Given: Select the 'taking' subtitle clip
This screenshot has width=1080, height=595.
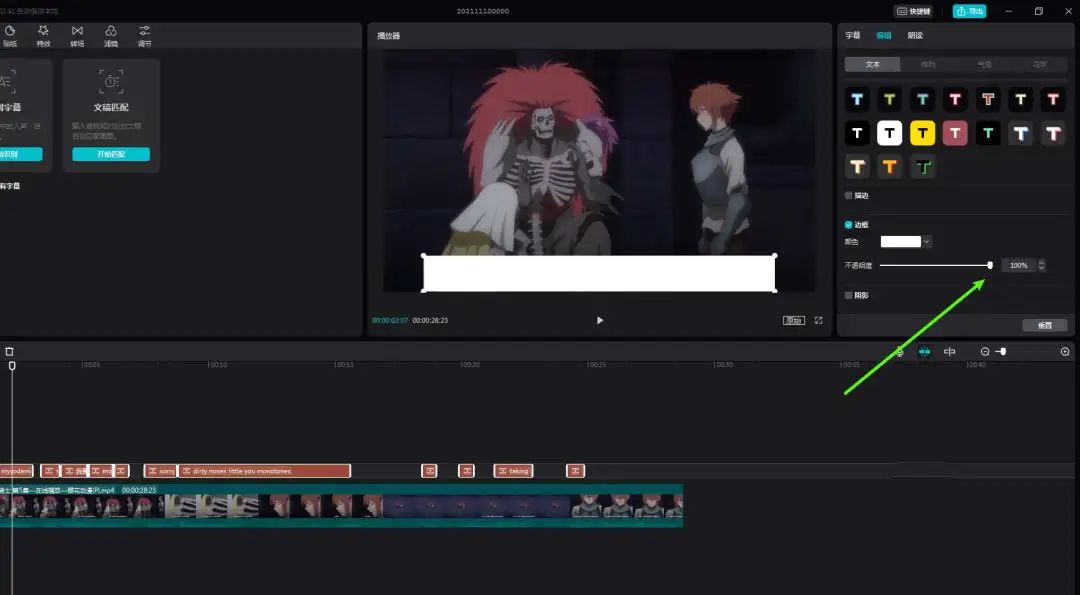Looking at the screenshot, I should pyautogui.click(x=513, y=471).
